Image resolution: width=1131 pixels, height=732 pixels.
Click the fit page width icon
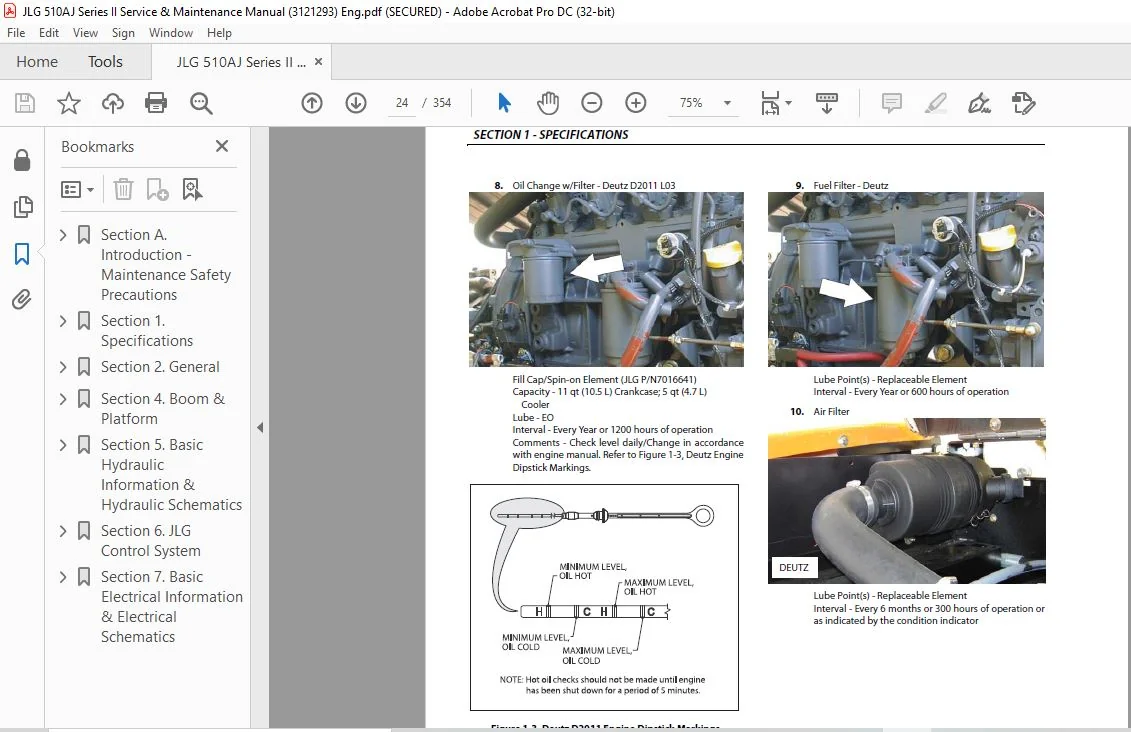point(770,103)
